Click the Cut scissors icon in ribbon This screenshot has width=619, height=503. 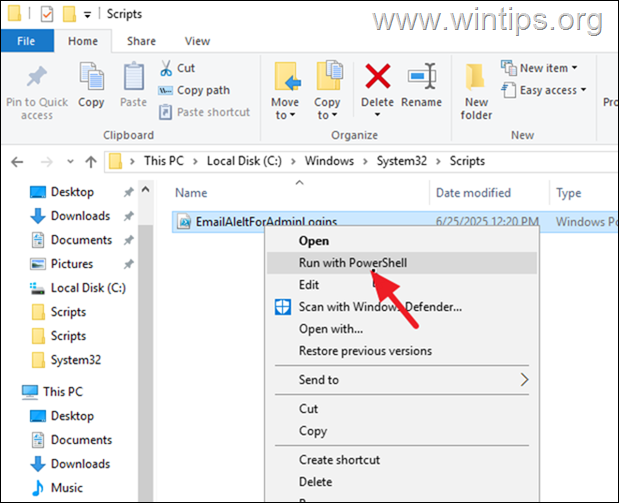(x=166, y=68)
